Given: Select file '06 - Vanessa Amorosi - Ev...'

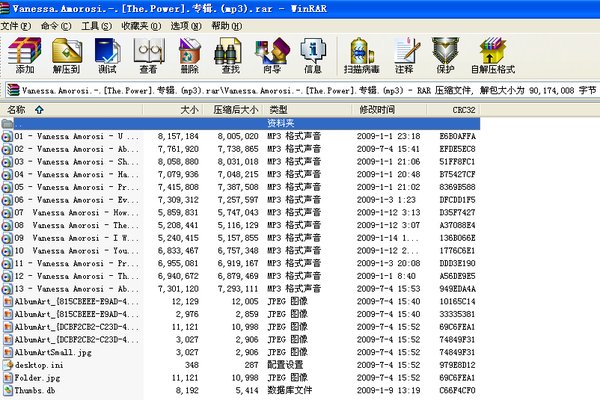Looking at the screenshot, I should (240, 200).
